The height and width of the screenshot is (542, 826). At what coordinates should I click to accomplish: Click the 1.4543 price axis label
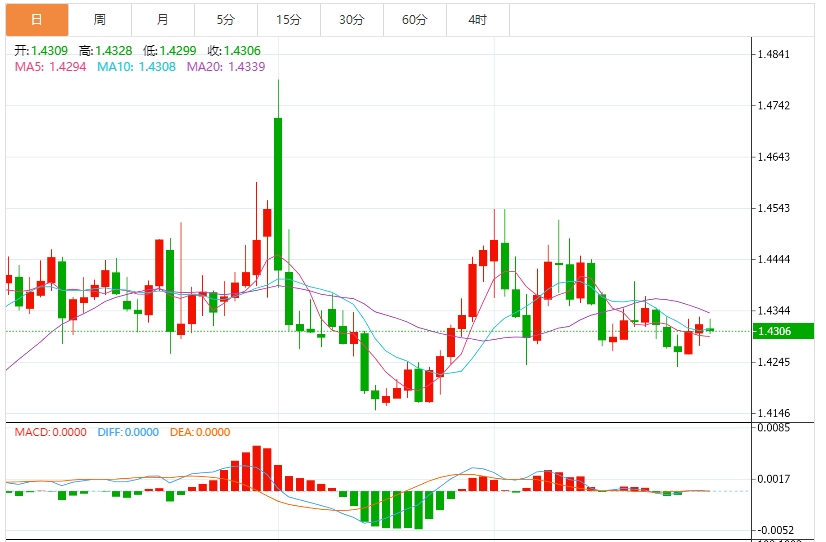[773, 208]
